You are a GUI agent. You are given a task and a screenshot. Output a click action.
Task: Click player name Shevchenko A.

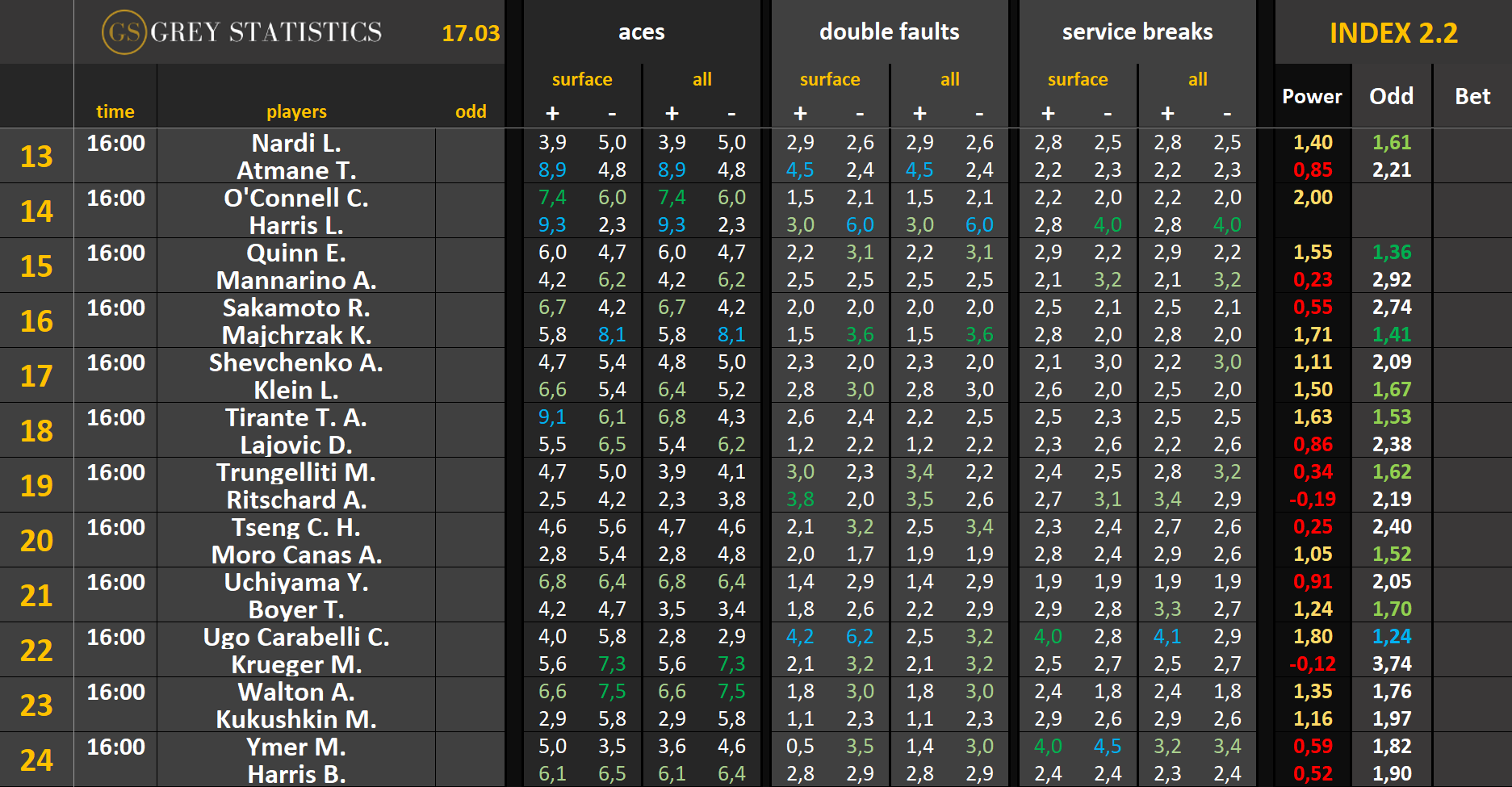click(x=296, y=362)
